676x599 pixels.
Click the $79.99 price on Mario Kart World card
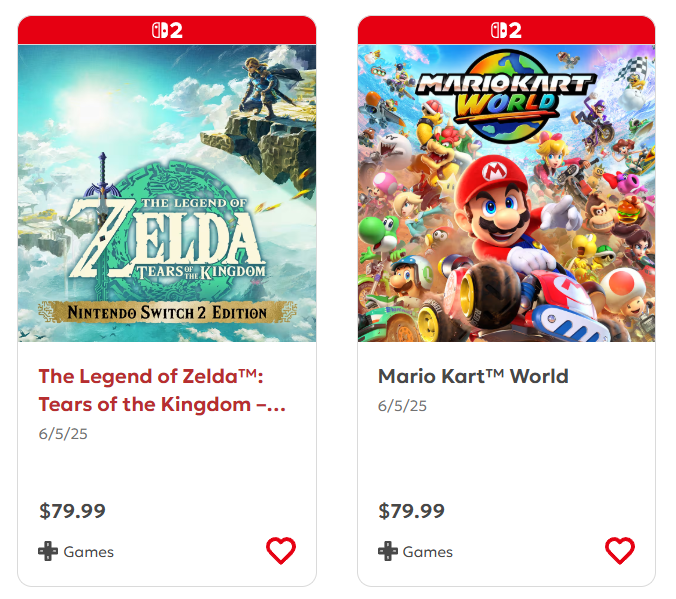412,511
